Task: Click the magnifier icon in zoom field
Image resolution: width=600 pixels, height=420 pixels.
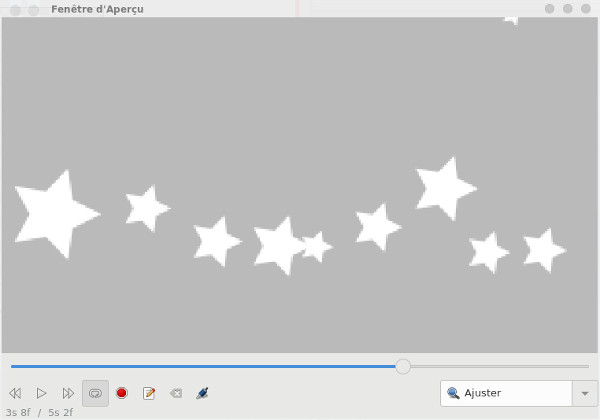Action: point(453,393)
